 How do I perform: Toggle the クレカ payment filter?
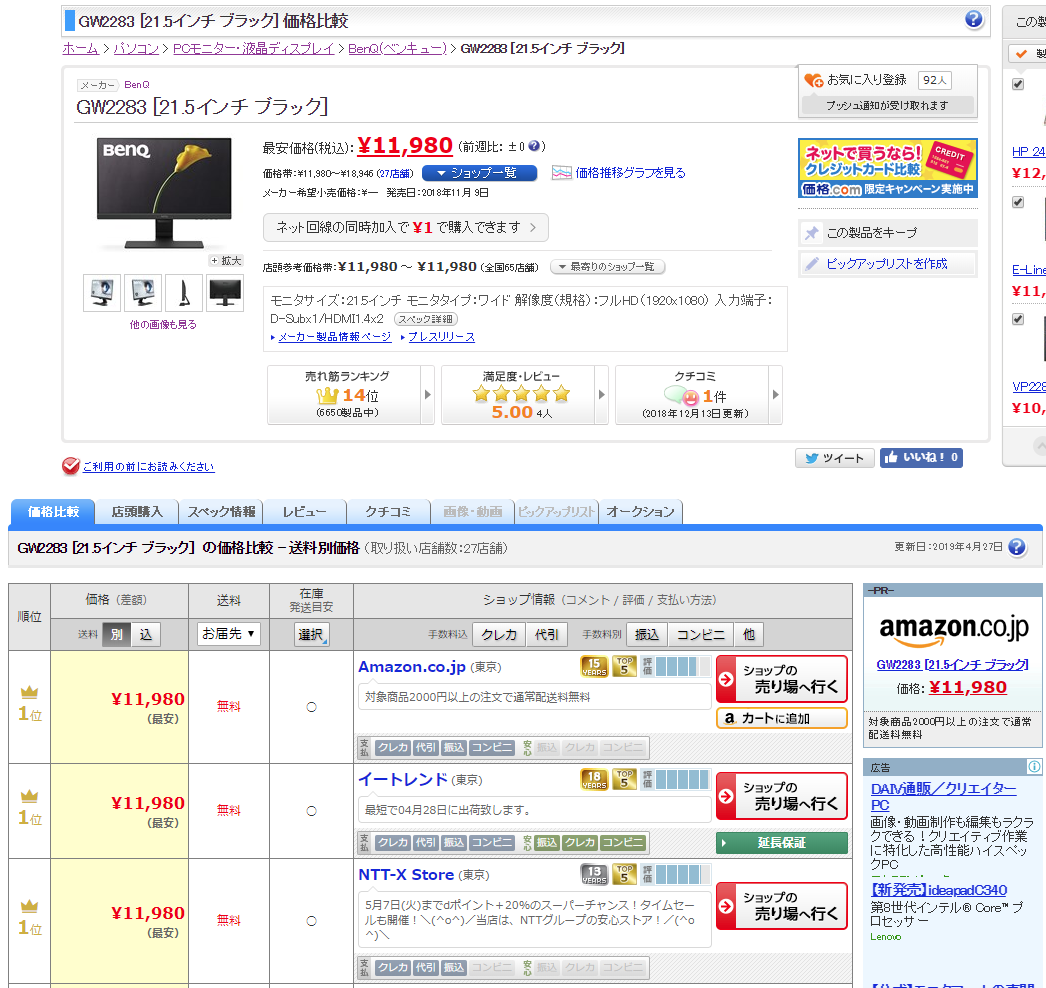pos(499,634)
